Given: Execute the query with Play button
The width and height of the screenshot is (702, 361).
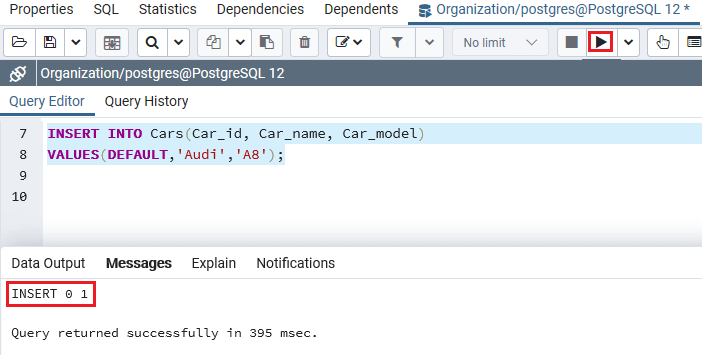Looking at the screenshot, I should pos(601,43).
